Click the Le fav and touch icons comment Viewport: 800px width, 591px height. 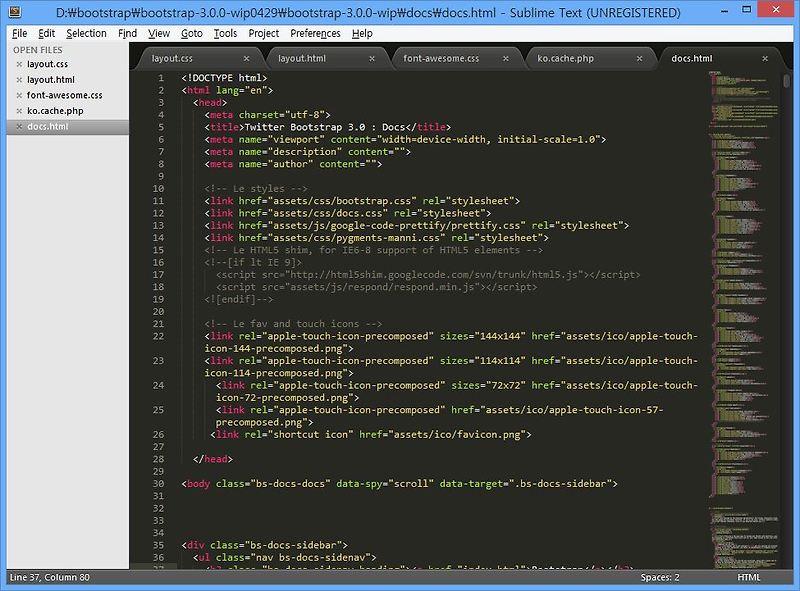[x=293, y=324]
